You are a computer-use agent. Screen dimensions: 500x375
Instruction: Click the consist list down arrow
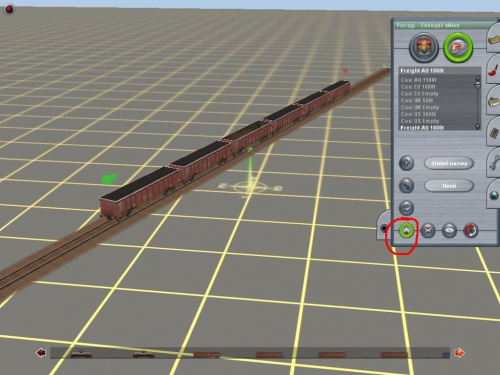click(478, 127)
